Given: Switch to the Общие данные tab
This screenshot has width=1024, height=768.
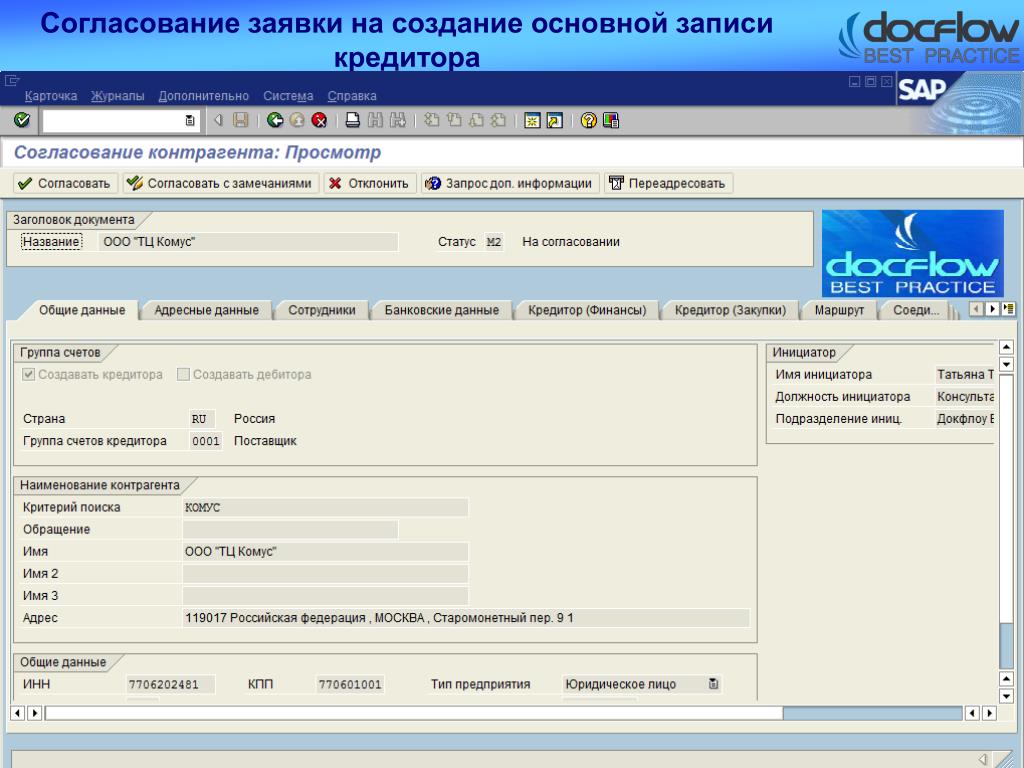Looking at the screenshot, I should coord(82,310).
